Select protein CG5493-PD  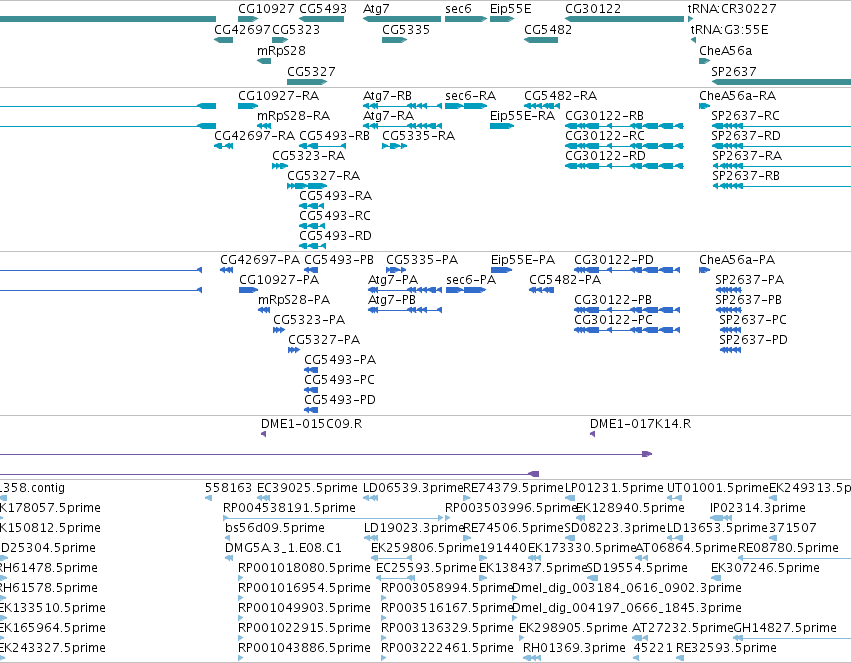tap(340, 400)
